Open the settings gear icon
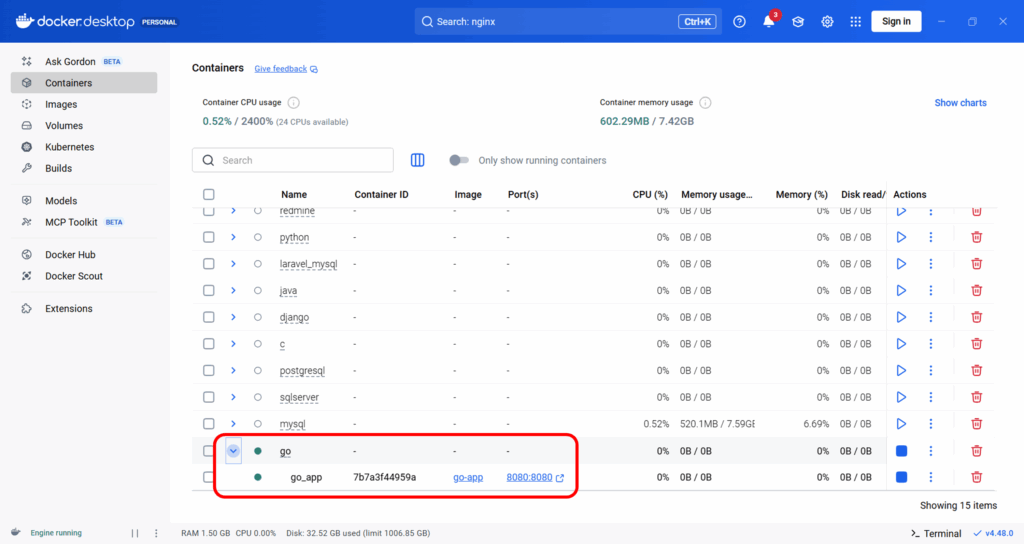The height and width of the screenshot is (544, 1024). point(827,22)
